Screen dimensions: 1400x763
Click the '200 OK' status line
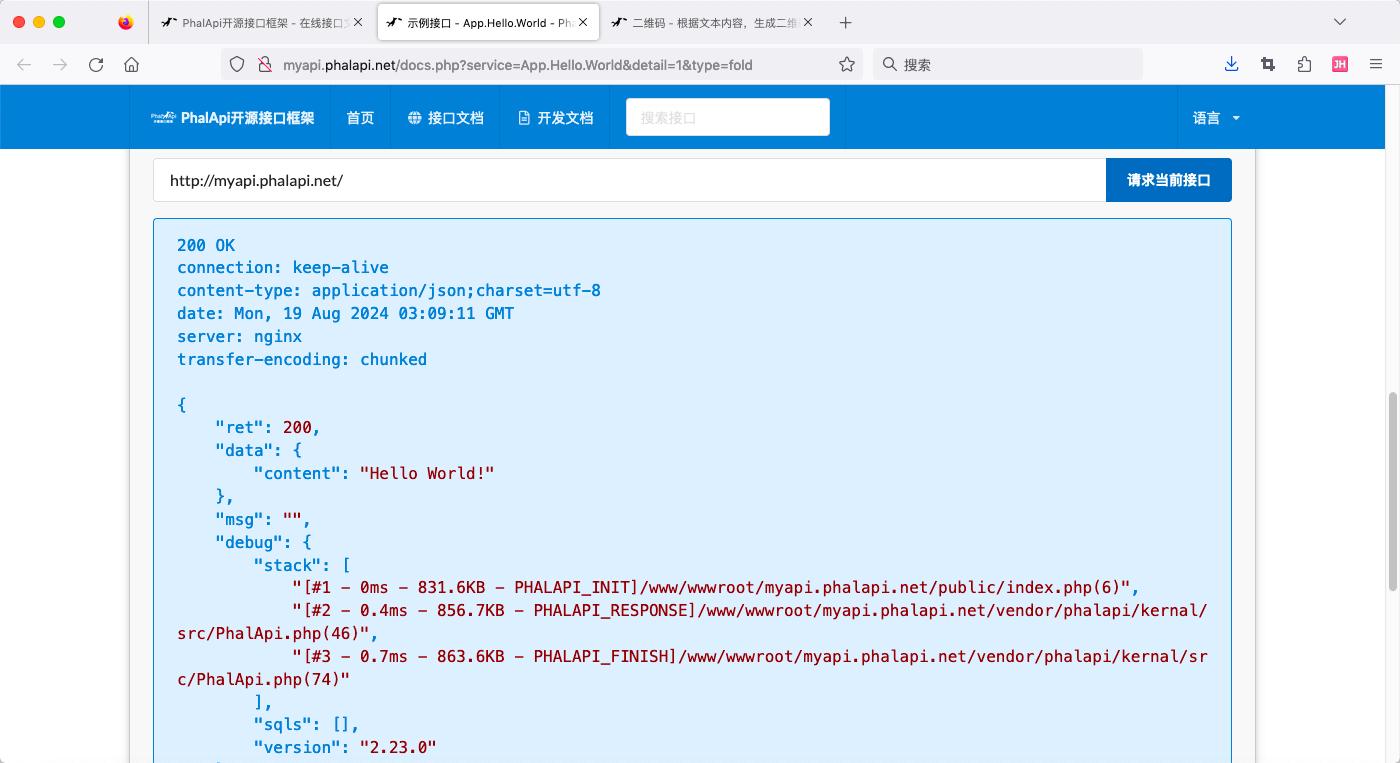(x=206, y=245)
